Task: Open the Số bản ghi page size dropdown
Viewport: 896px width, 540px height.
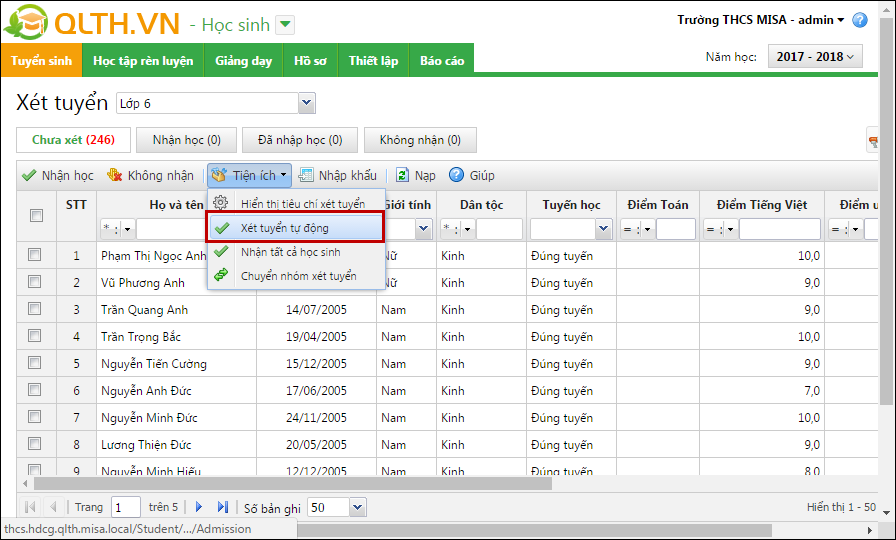Action: pyautogui.click(x=358, y=507)
